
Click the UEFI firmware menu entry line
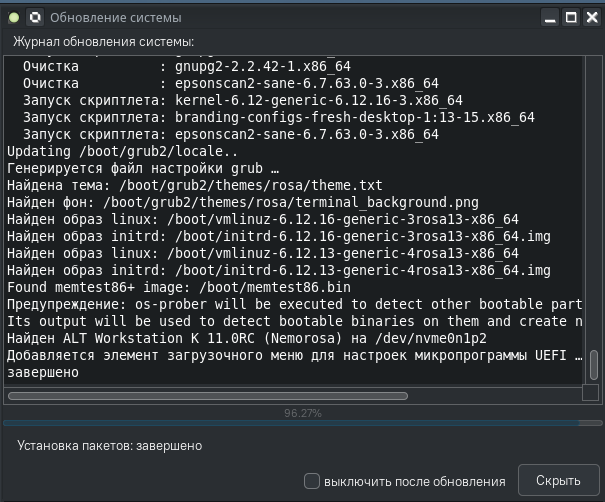click(294, 355)
